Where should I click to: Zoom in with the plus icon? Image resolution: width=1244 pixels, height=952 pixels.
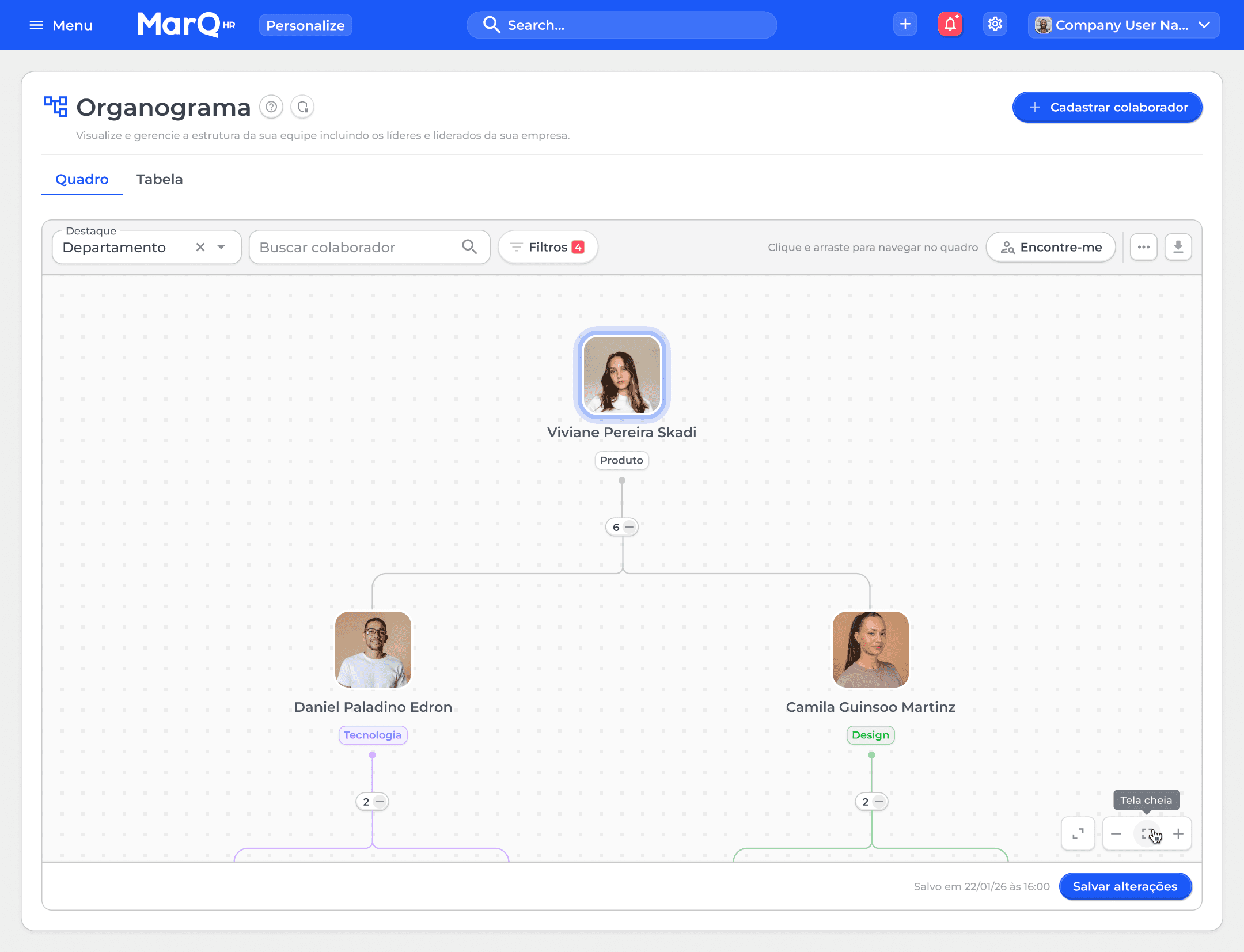point(1178,833)
